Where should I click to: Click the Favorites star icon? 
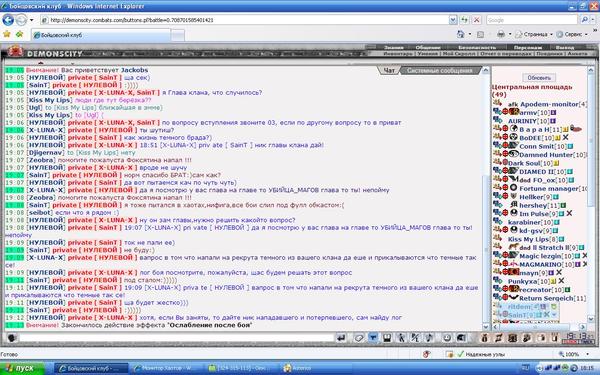coord(7,34)
